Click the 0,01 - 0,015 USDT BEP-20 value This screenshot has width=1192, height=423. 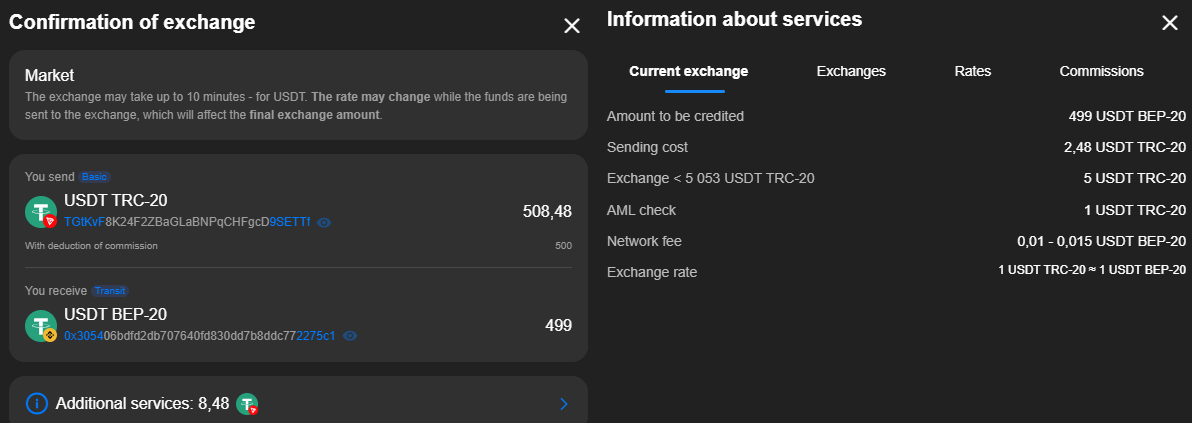tap(1102, 241)
